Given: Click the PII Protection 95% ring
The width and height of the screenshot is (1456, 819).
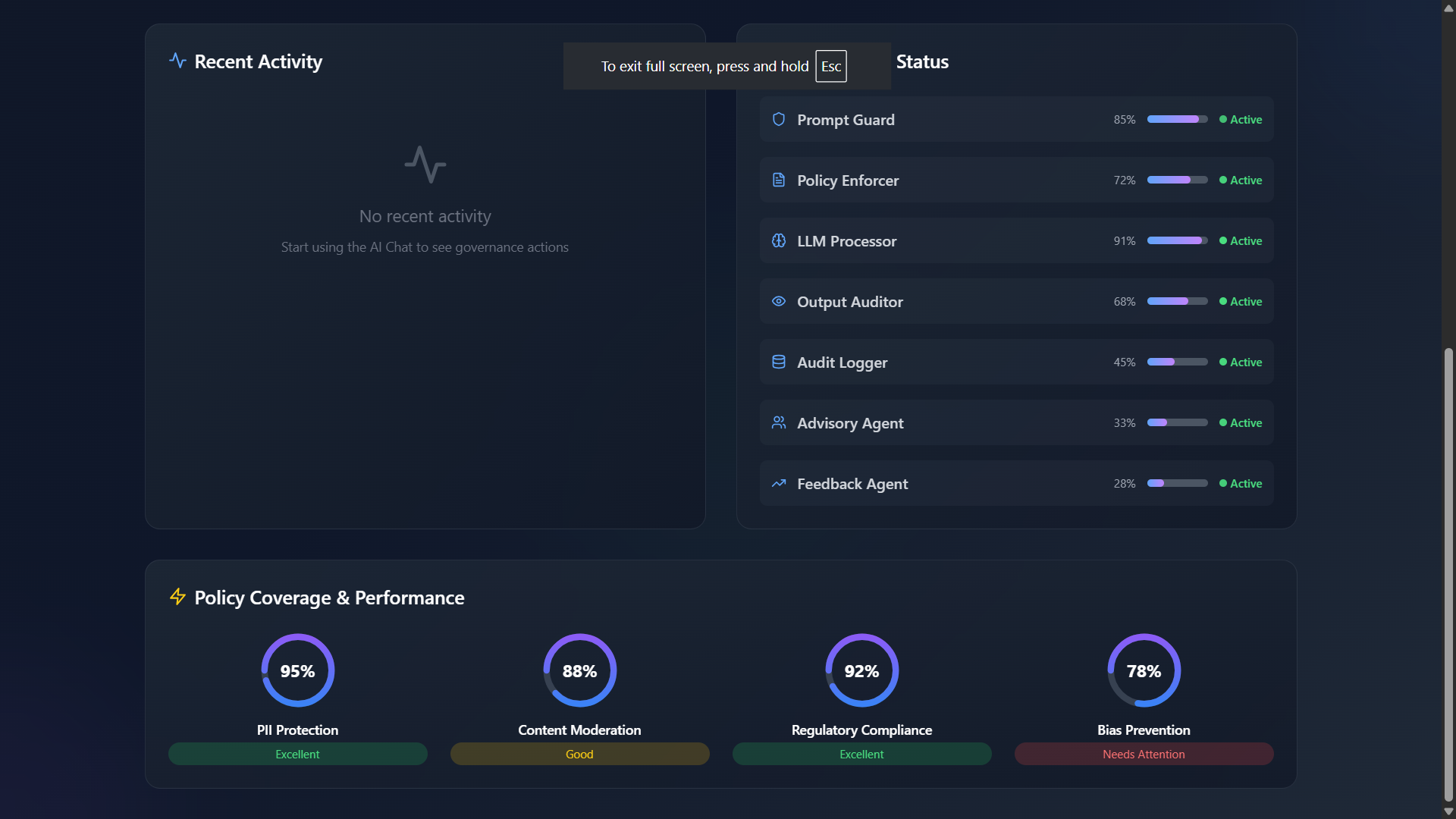Looking at the screenshot, I should pyautogui.click(x=297, y=670).
